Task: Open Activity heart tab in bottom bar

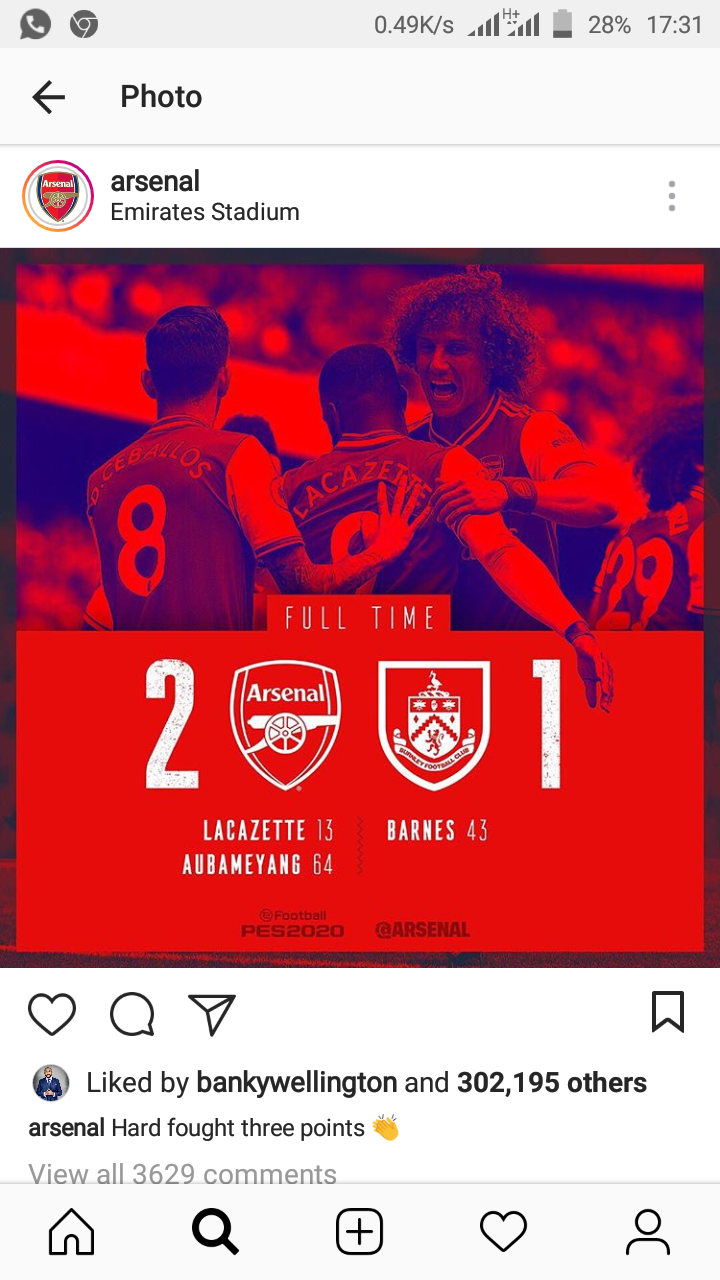Action: tap(503, 1232)
